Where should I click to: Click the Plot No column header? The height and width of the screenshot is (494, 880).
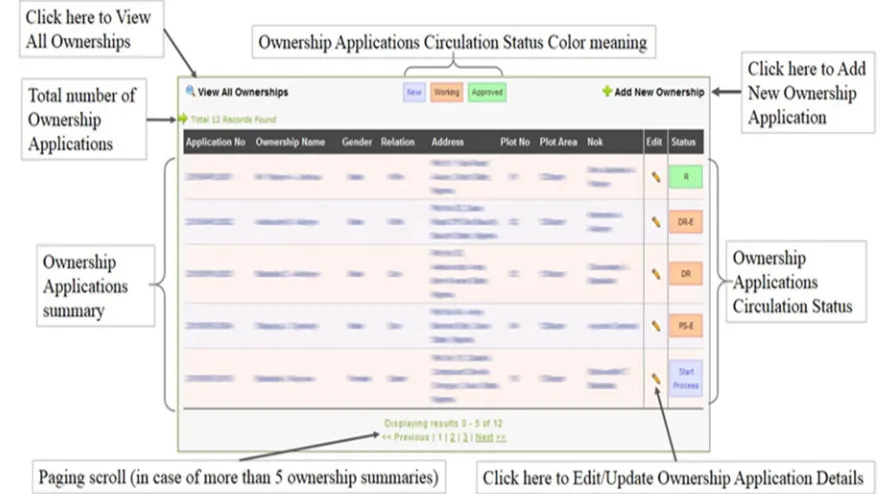point(515,142)
